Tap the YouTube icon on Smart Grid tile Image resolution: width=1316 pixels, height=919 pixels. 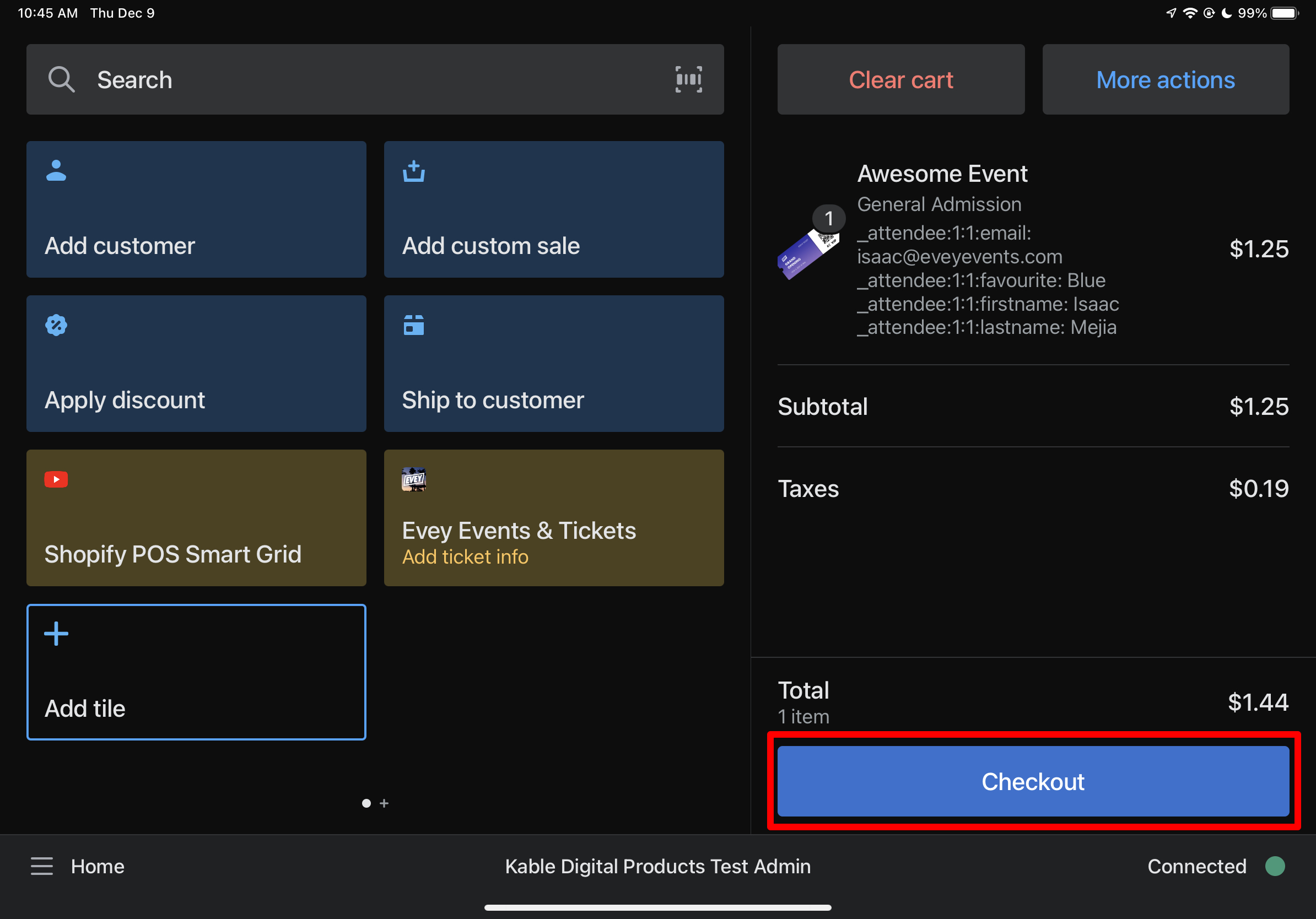[56, 479]
